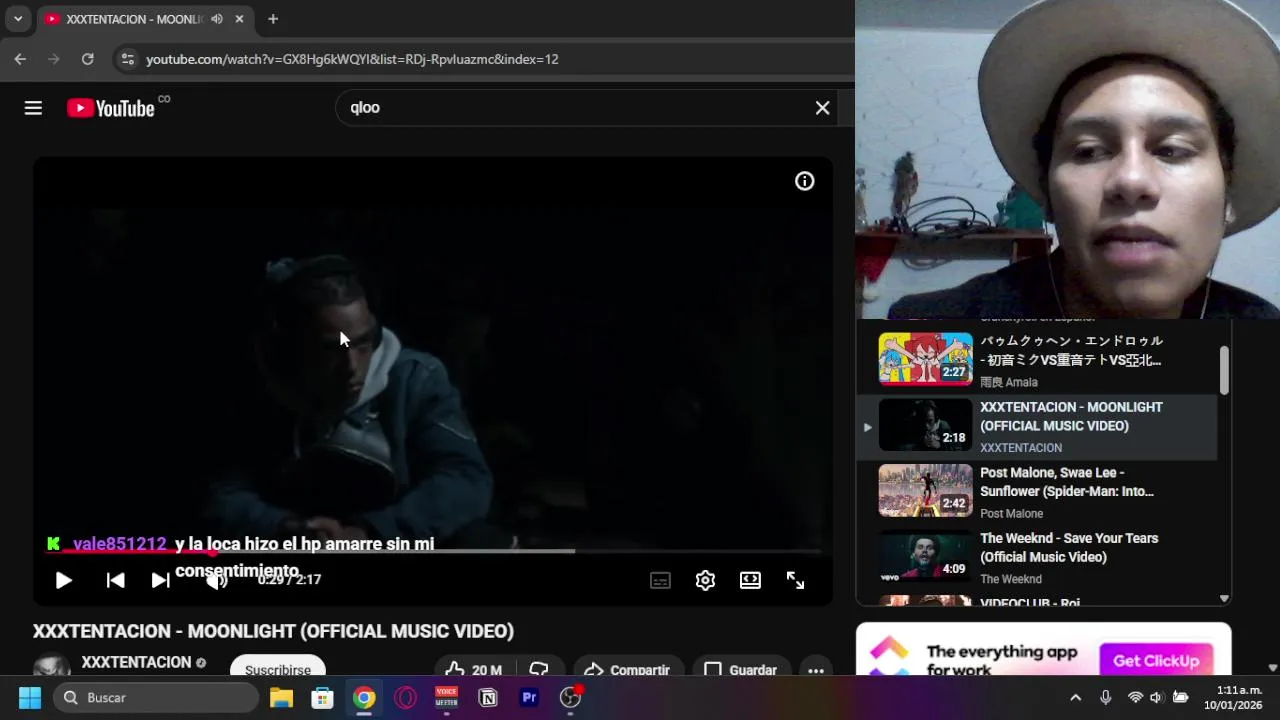Click the Buscar taskbar search box
The image size is (1280, 720).
point(157,698)
